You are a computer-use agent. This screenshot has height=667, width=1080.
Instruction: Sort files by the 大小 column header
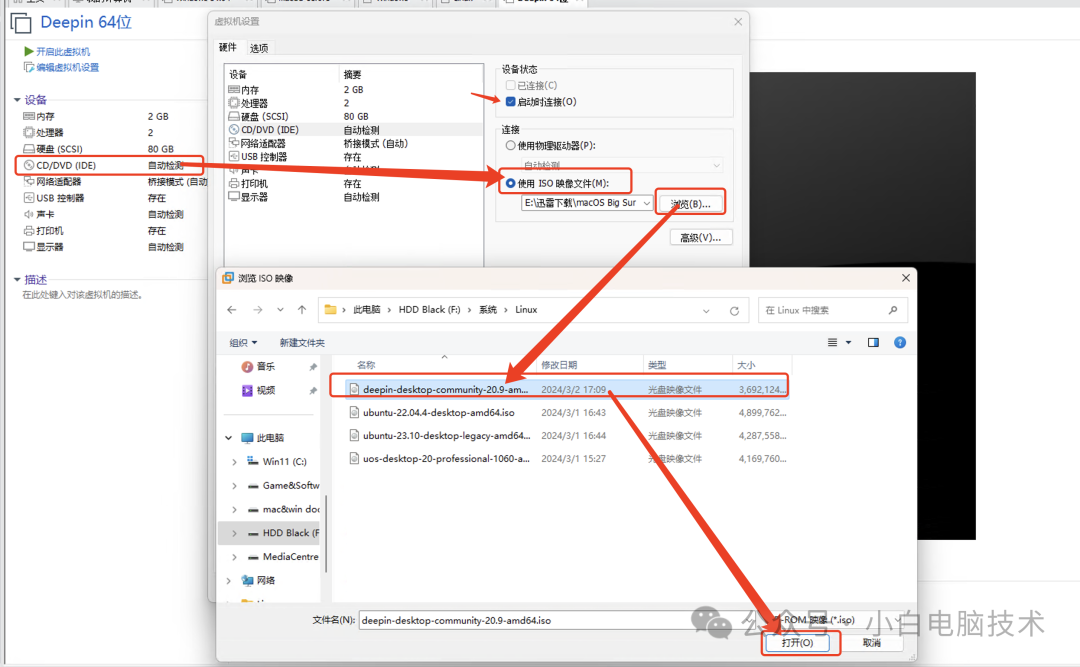coord(746,365)
